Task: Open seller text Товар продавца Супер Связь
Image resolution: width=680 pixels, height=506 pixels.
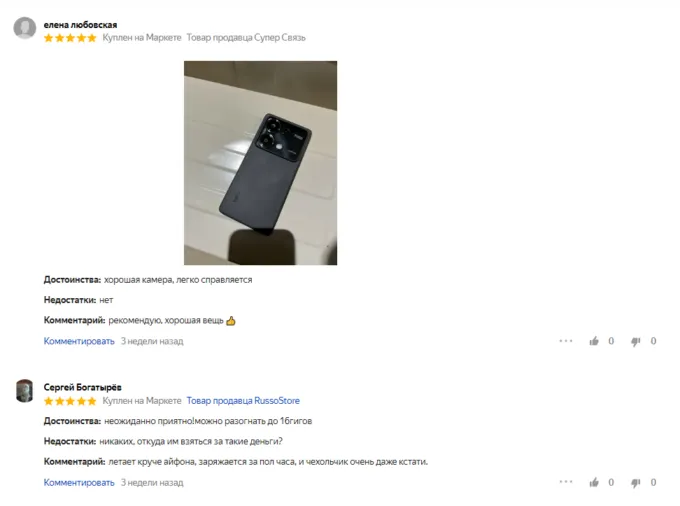Action: coord(246,38)
